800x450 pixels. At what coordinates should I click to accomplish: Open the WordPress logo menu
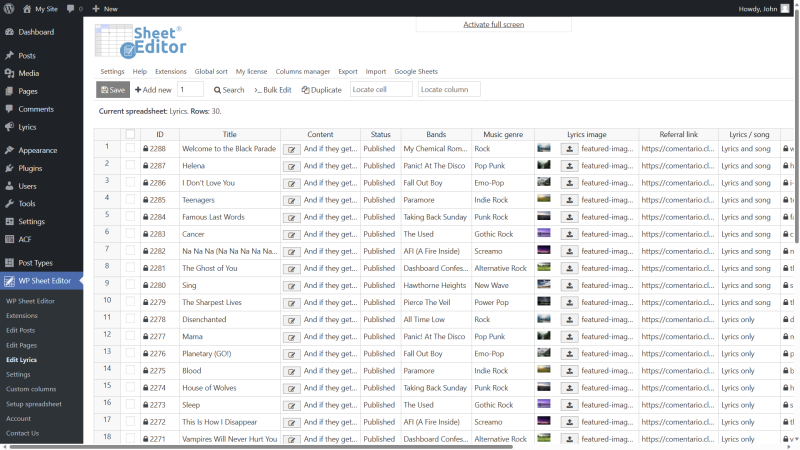click(x=9, y=8)
